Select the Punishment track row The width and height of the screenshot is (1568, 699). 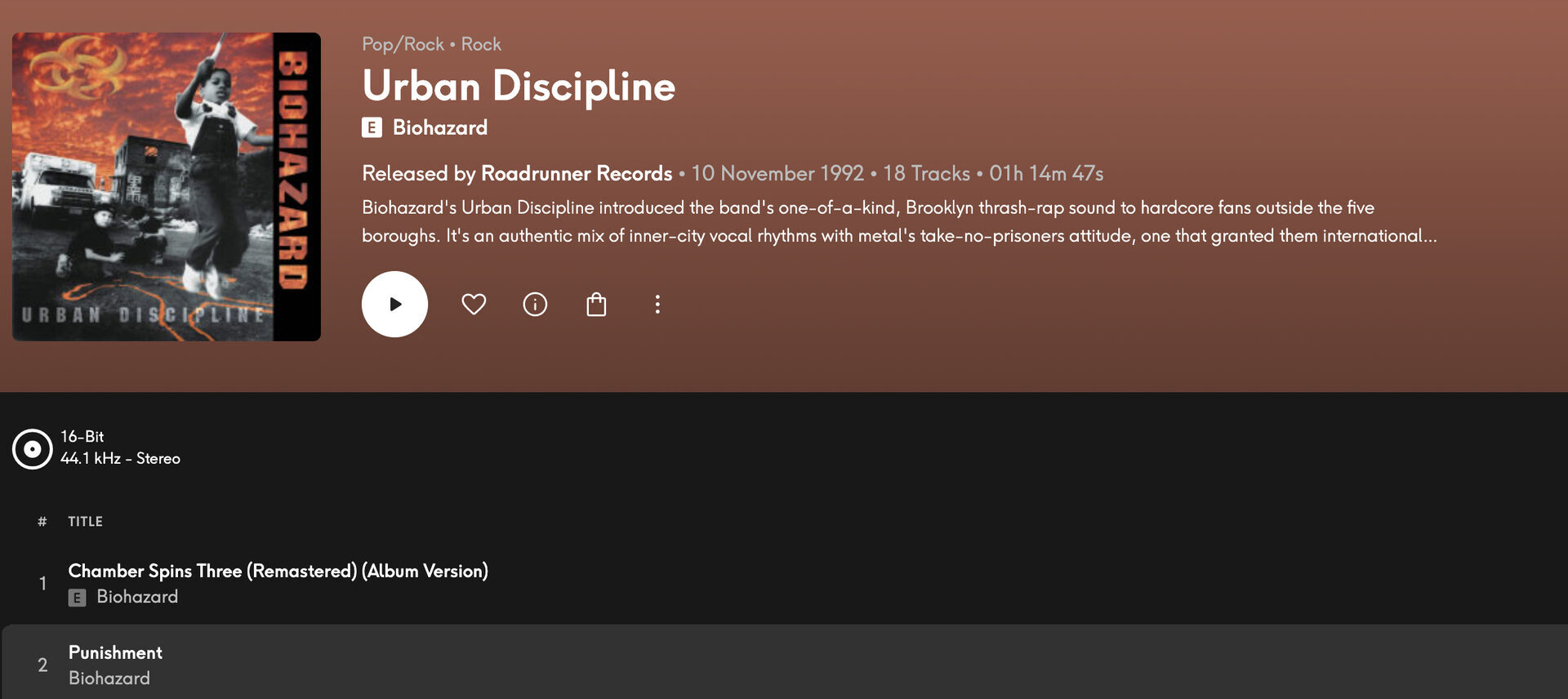784,665
